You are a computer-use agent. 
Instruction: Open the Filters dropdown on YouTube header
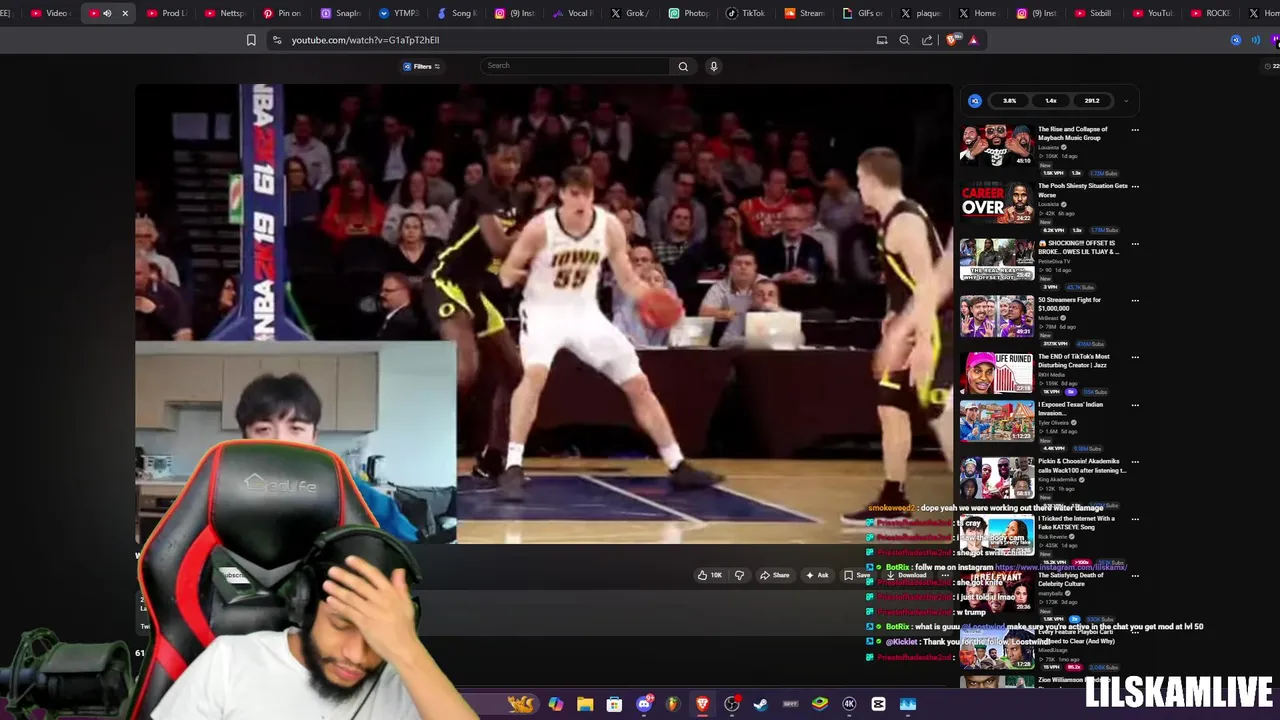click(x=421, y=66)
